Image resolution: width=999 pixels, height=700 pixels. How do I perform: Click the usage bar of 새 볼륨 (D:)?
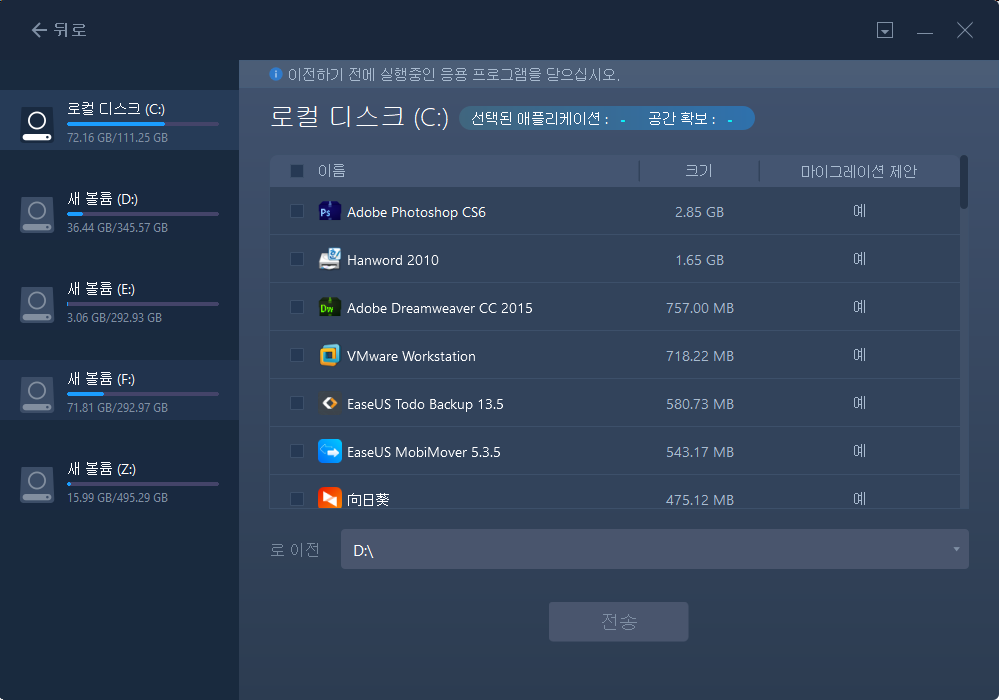coord(143,214)
